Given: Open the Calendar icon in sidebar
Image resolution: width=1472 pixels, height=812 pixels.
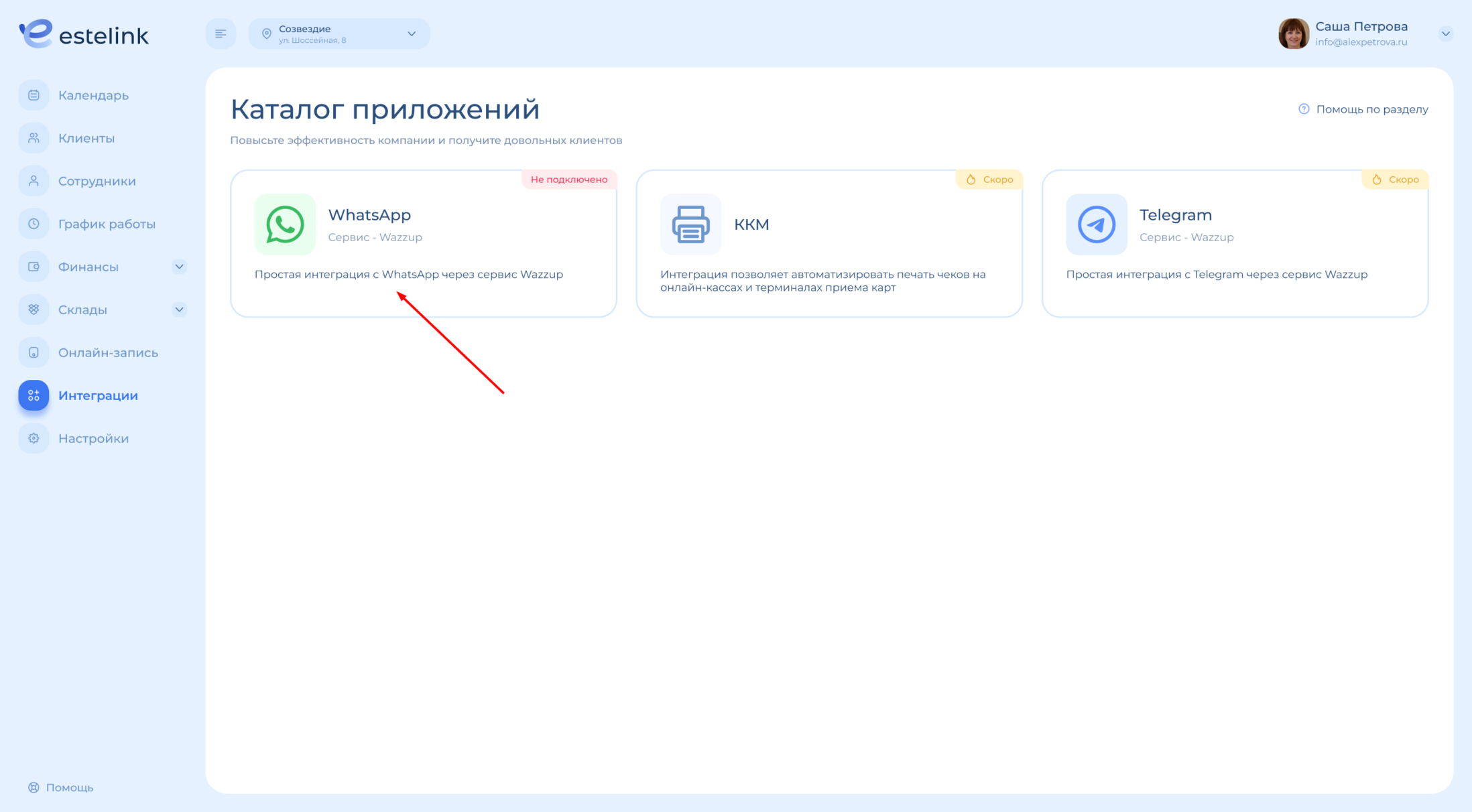Looking at the screenshot, I should point(34,95).
